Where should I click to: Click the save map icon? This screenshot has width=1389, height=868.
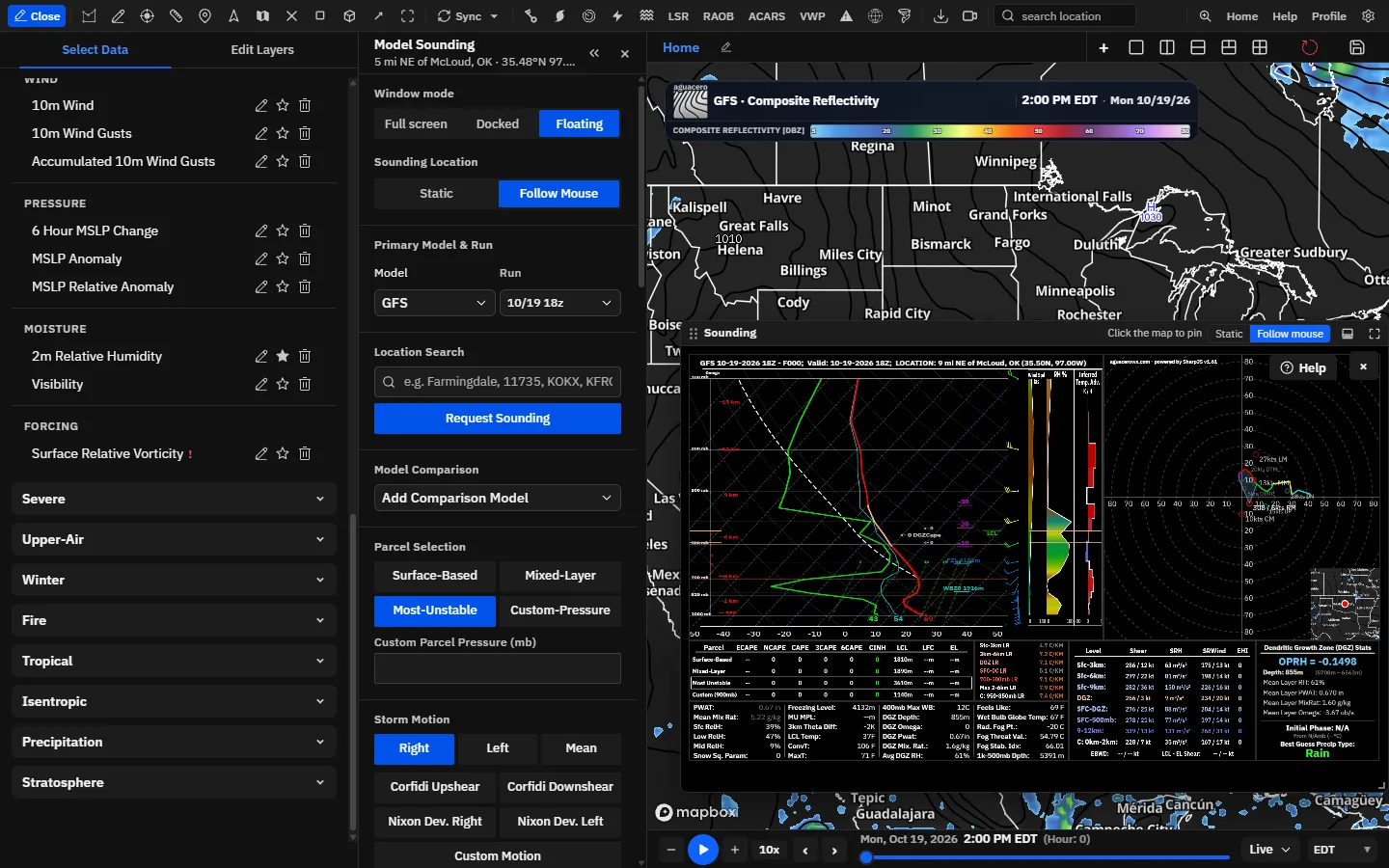[x=1357, y=47]
